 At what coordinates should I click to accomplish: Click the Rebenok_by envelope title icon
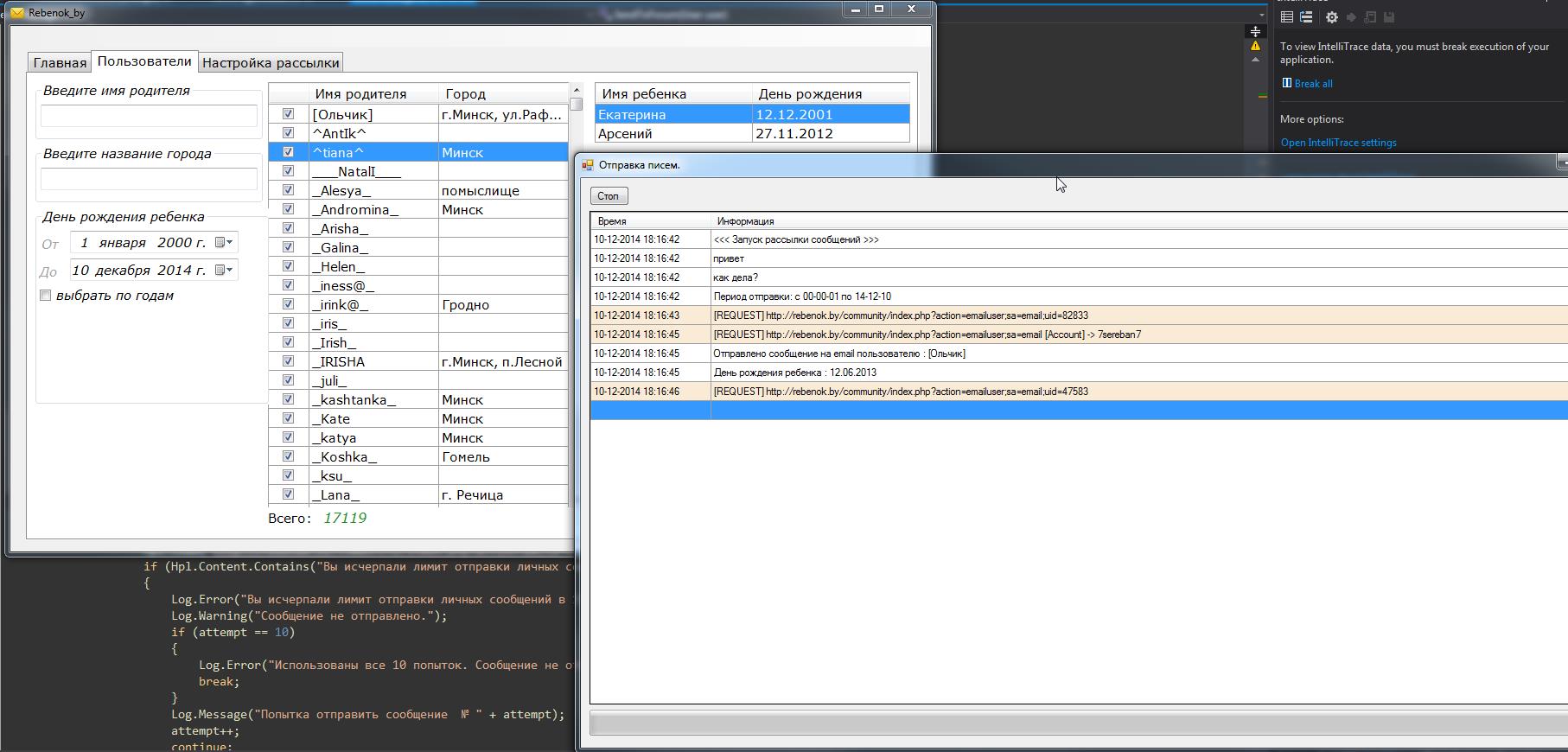(17, 13)
